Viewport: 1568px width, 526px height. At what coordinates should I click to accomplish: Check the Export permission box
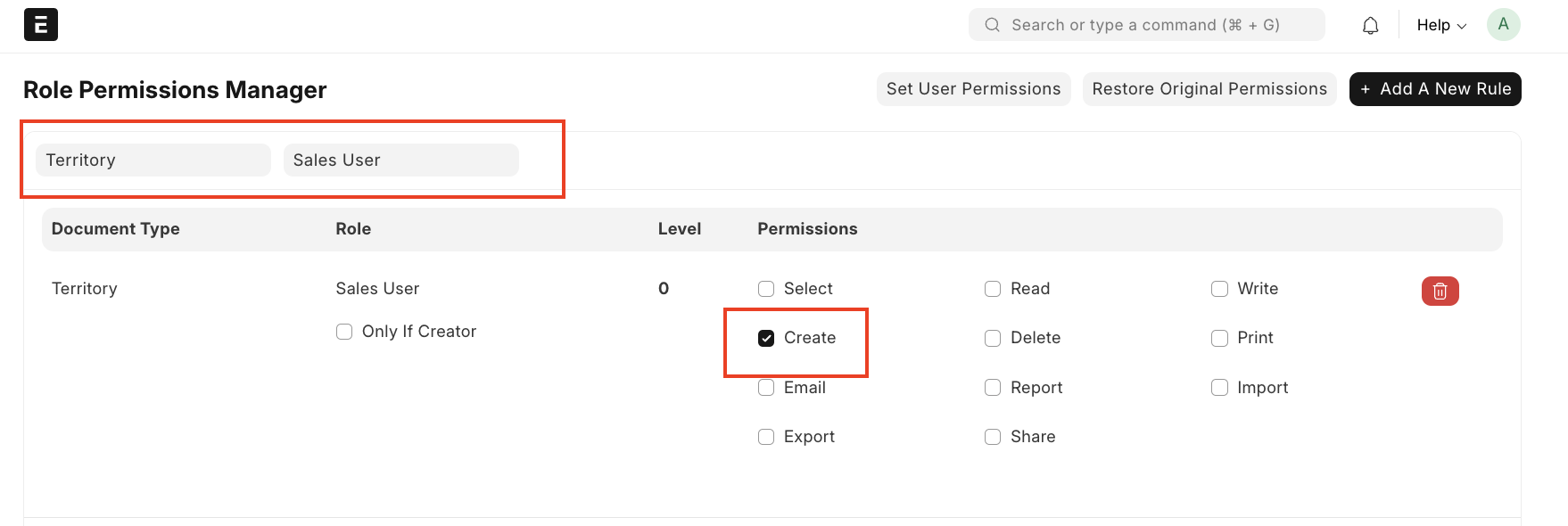(766, 437)
